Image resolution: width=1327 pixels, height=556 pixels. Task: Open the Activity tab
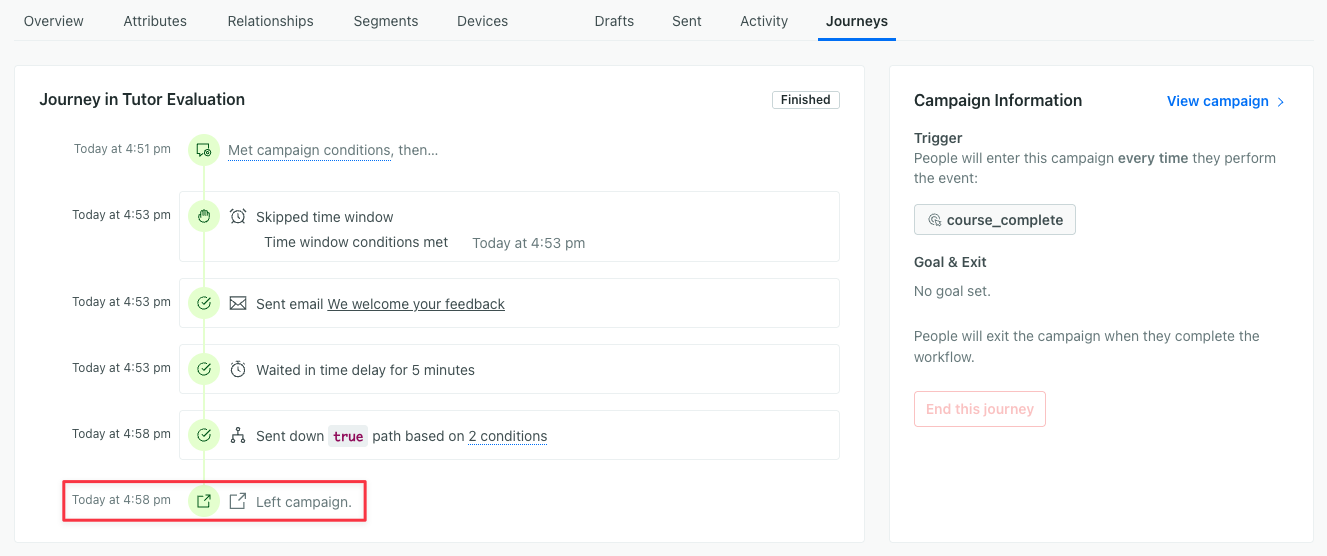pyautogui.click(x=764, y=21)
